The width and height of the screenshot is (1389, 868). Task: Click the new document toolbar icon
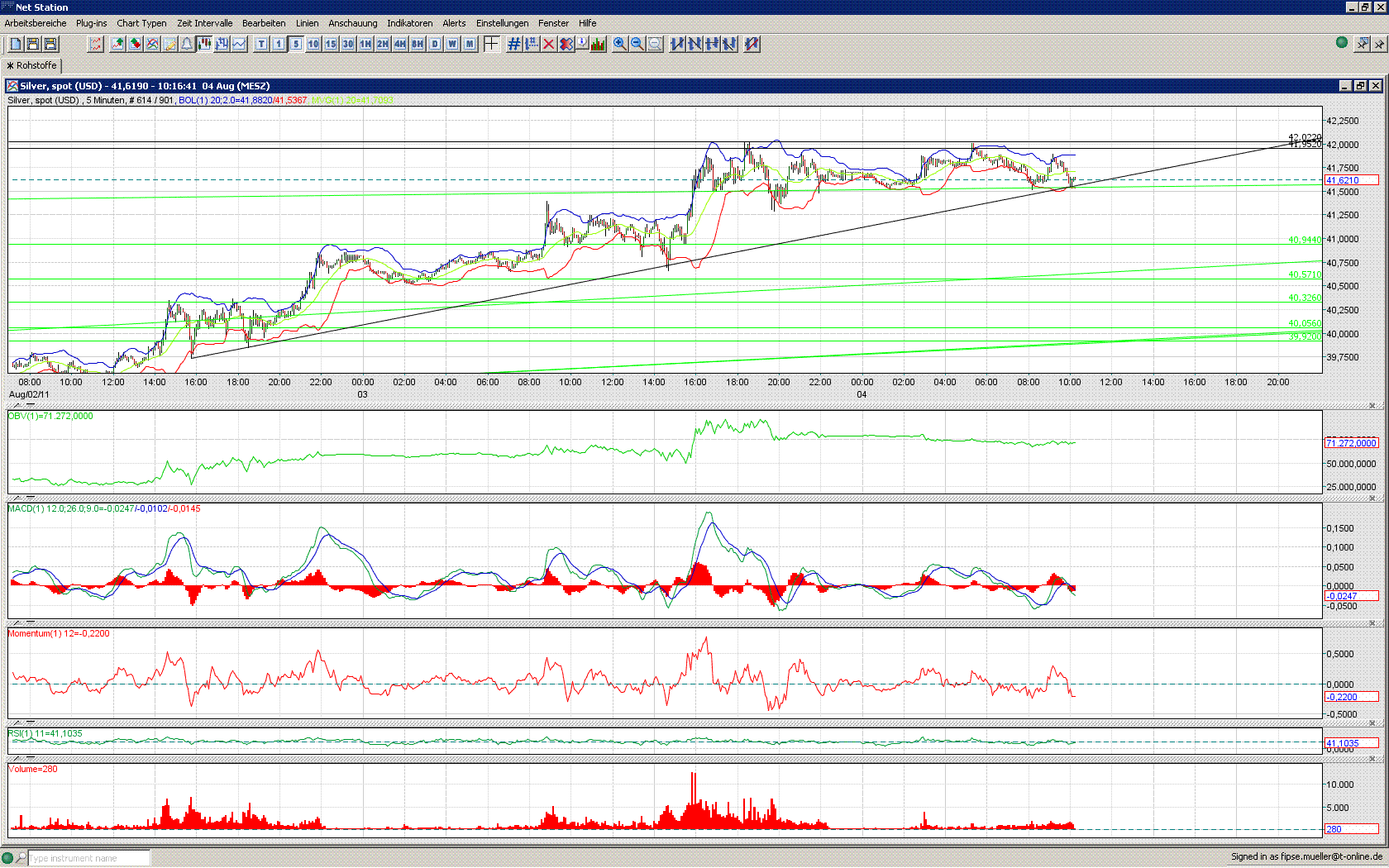[x=16, y=44]
